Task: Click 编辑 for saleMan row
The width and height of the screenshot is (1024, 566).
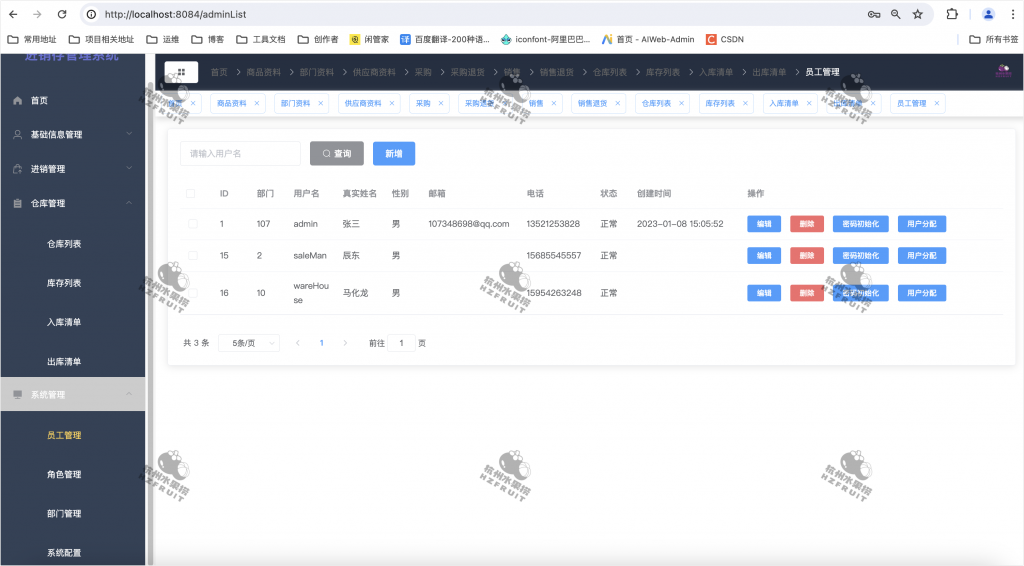Action: point(764,255)
